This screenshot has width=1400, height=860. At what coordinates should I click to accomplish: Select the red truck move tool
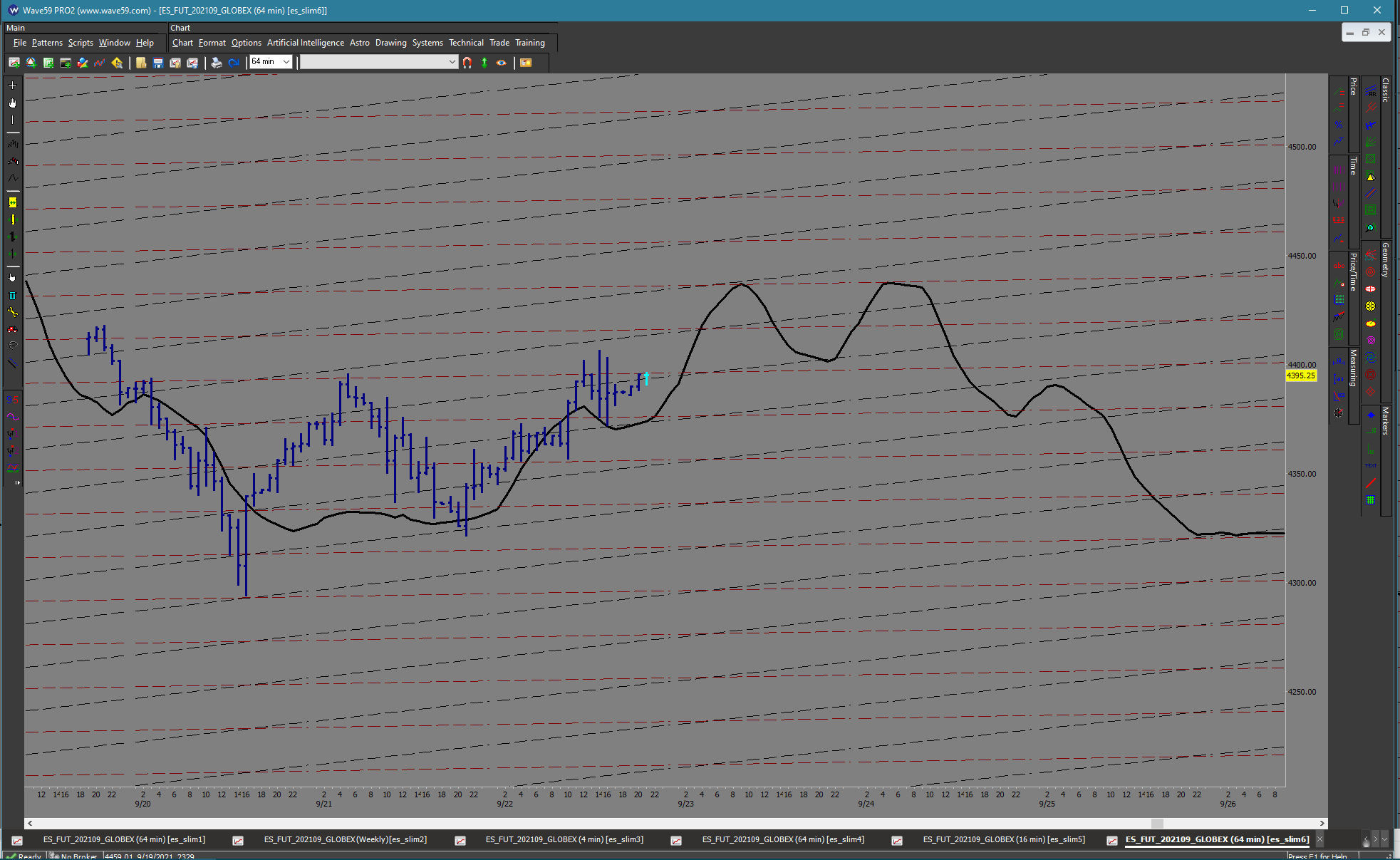coord(12,329)
